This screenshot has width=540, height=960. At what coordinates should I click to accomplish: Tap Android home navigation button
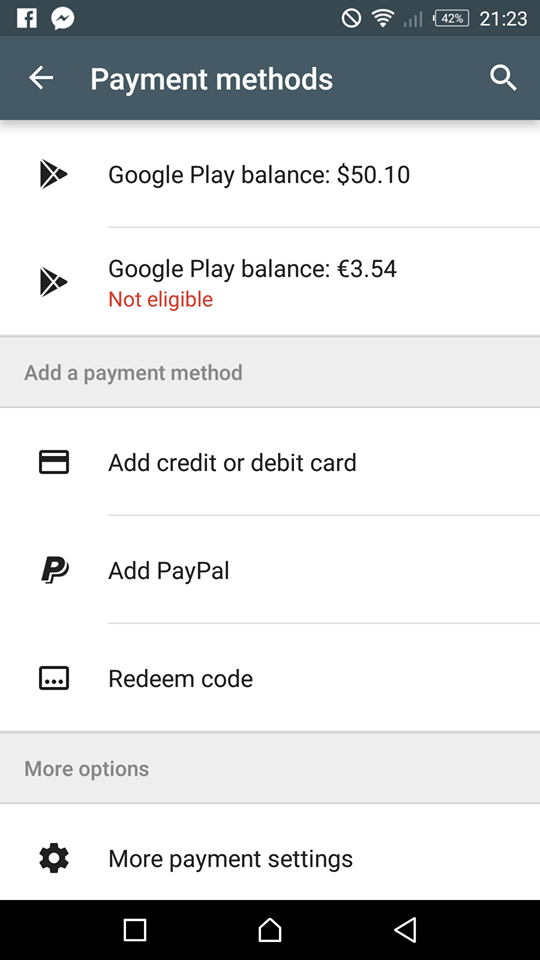pyautogui.click(x=269, y=929)
